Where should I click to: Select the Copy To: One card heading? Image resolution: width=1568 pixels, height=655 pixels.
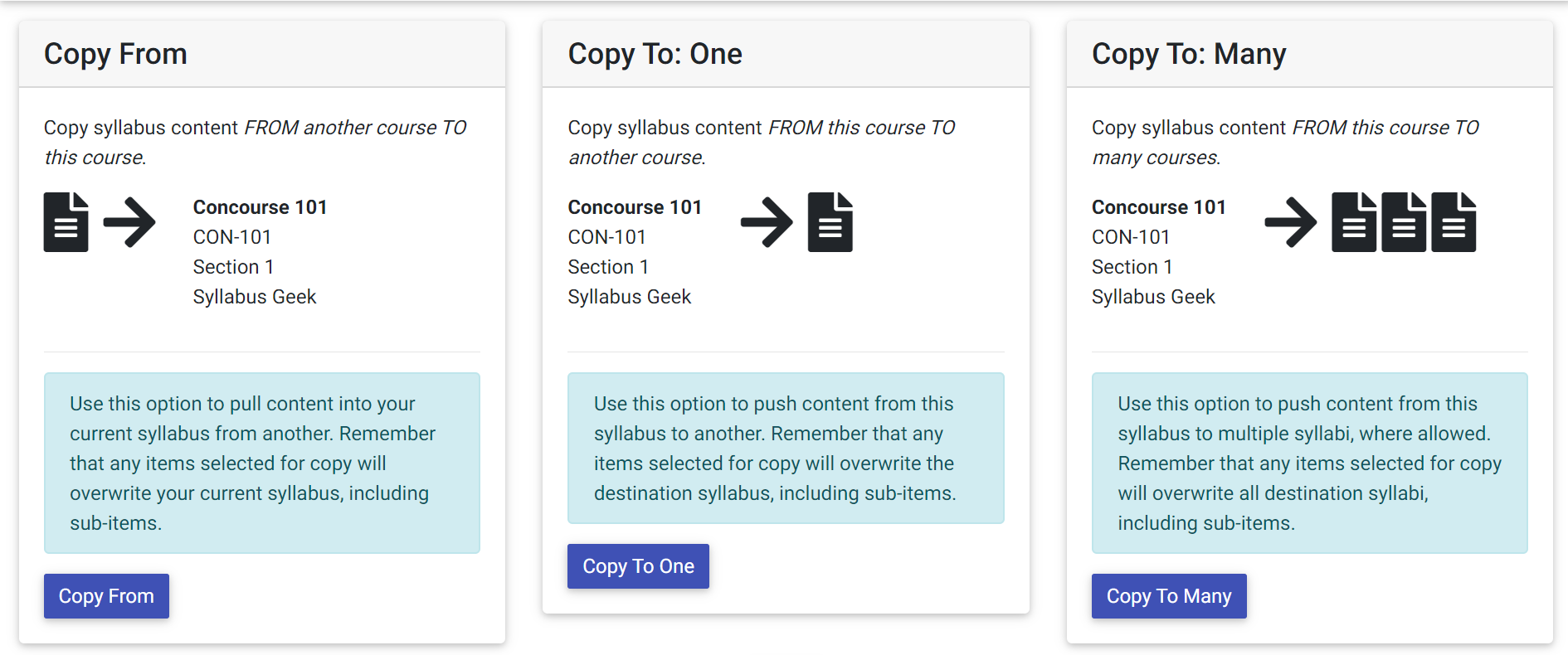tap(655, 54)
